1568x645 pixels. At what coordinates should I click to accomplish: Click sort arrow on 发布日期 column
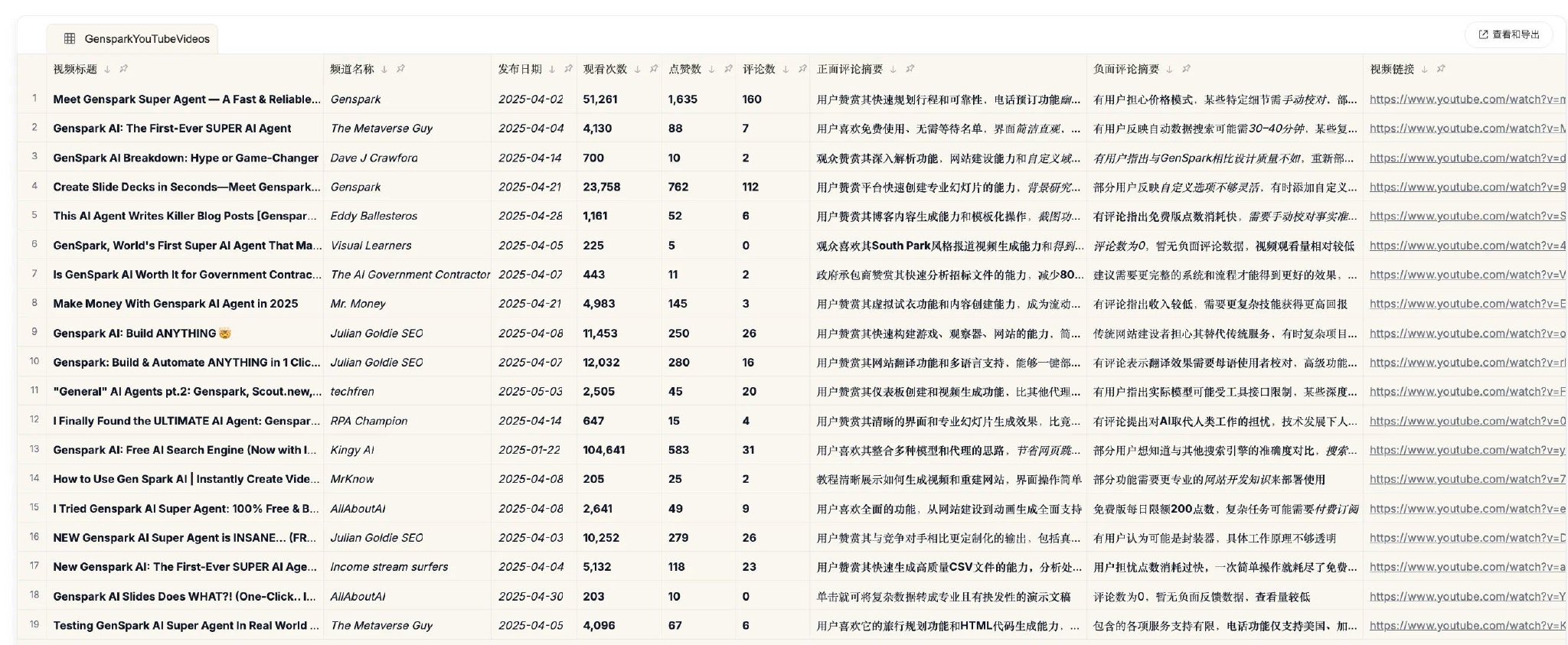(552, 69)
